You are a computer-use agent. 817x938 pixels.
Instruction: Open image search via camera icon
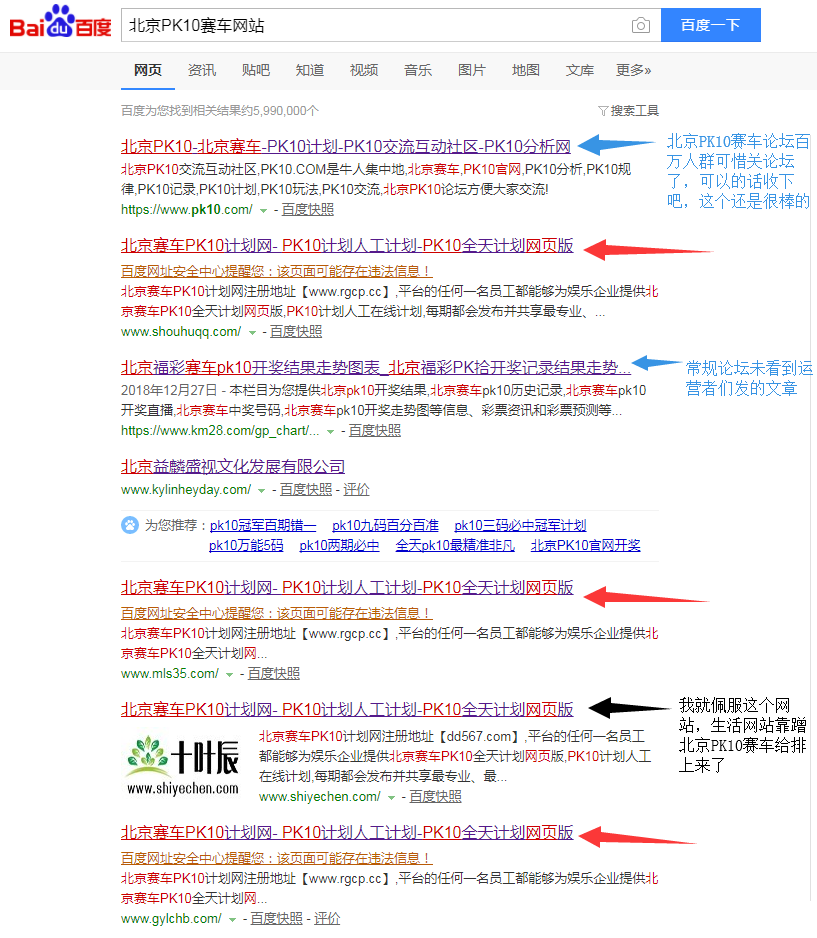(x=641, y=25)
